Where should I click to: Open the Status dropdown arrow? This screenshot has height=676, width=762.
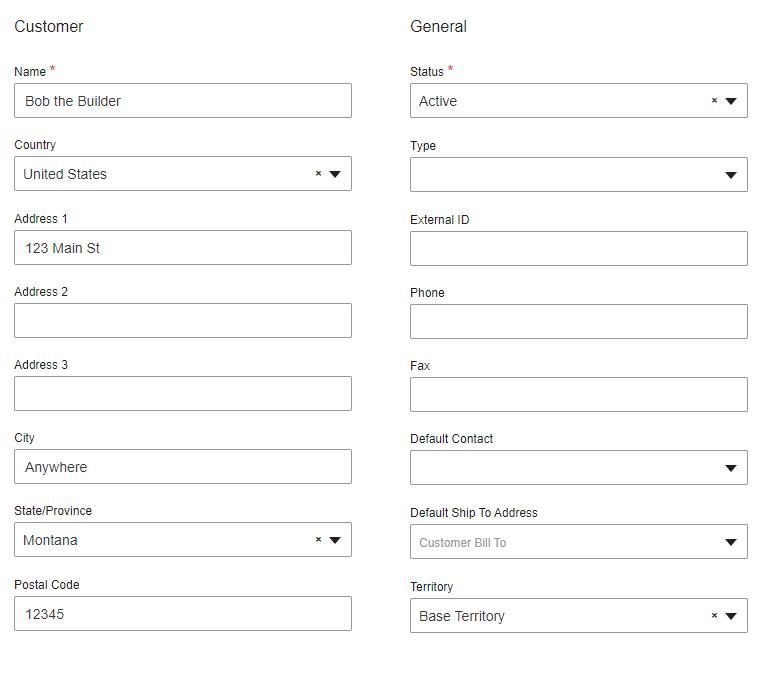pos(731,101)
